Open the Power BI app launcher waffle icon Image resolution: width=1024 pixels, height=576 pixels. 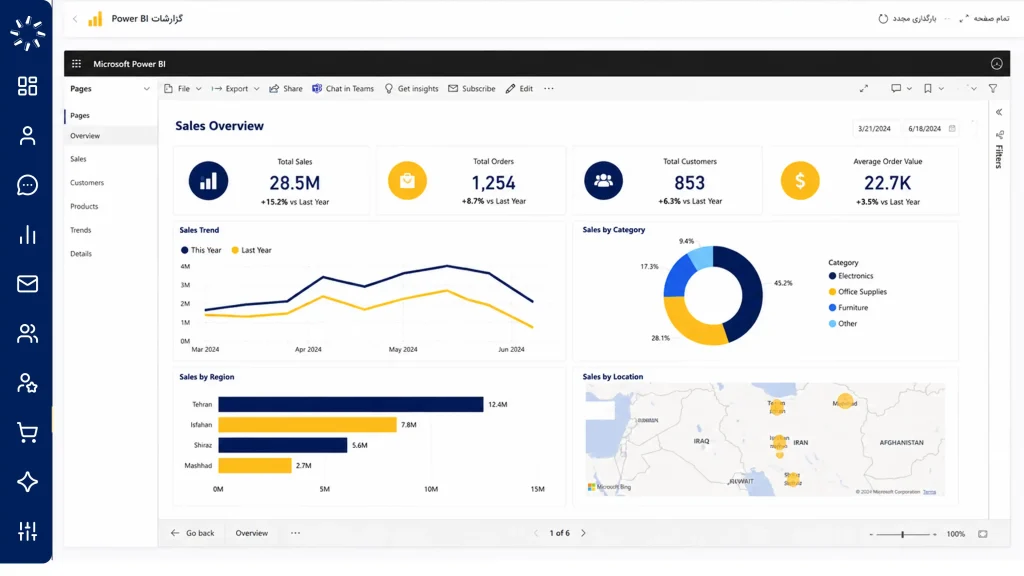click(76, 64)
